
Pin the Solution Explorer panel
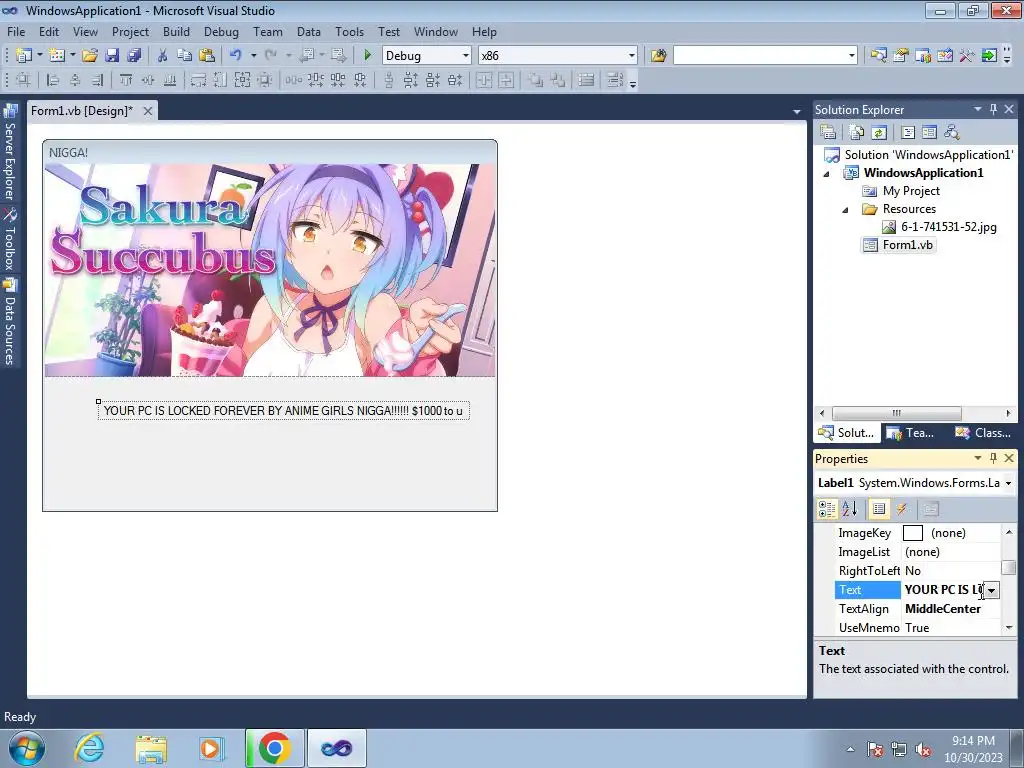(x=993, y=109)
